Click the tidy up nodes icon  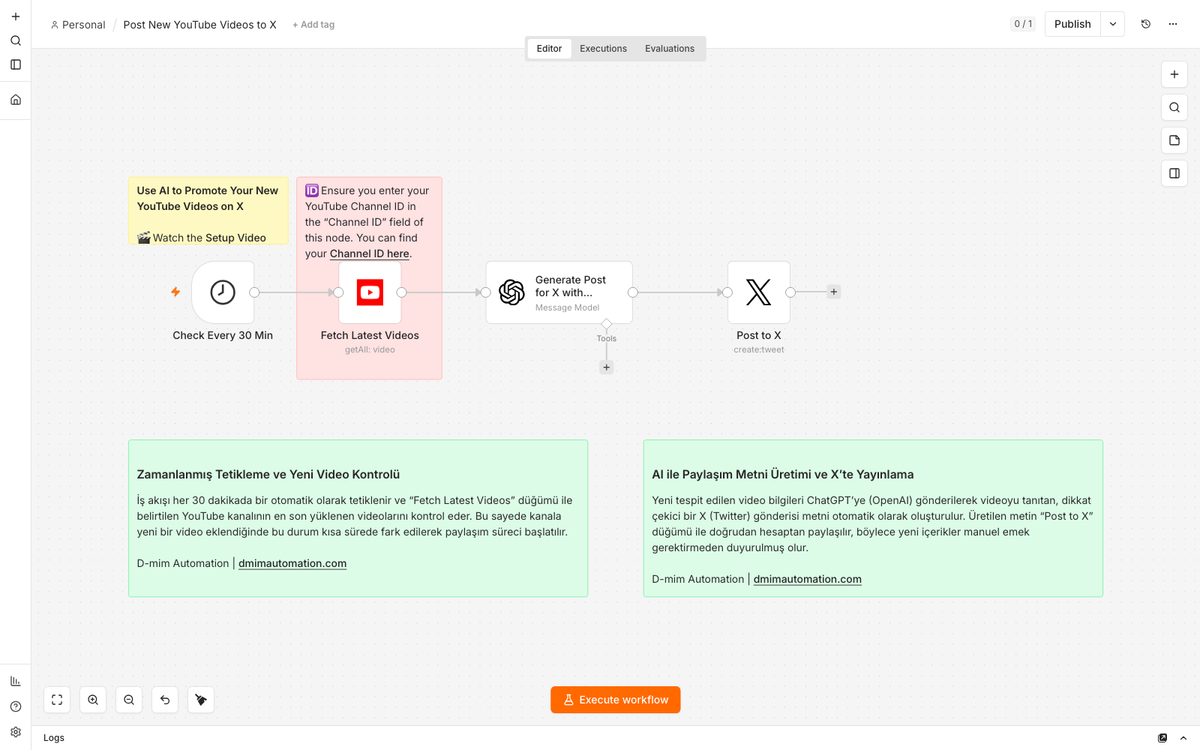pos(201,700)
